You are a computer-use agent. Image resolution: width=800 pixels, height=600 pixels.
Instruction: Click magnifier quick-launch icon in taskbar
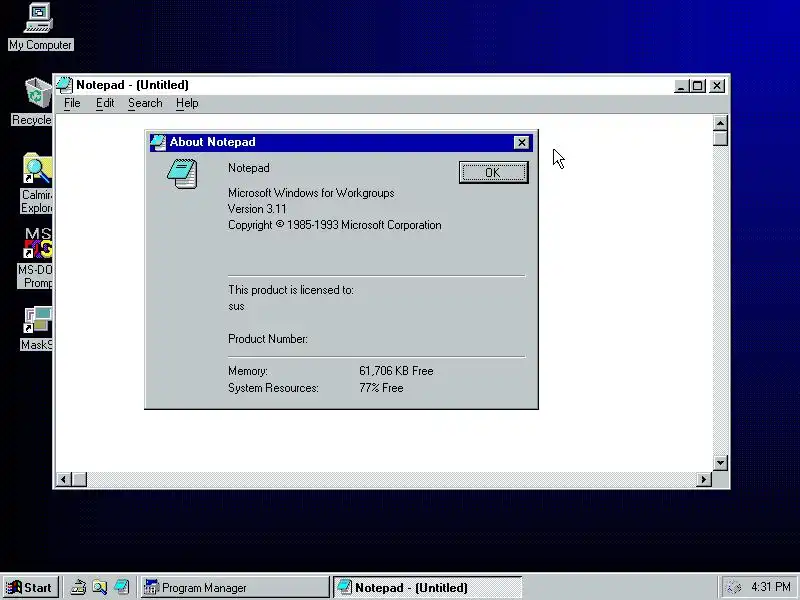(x=99, y=588)
